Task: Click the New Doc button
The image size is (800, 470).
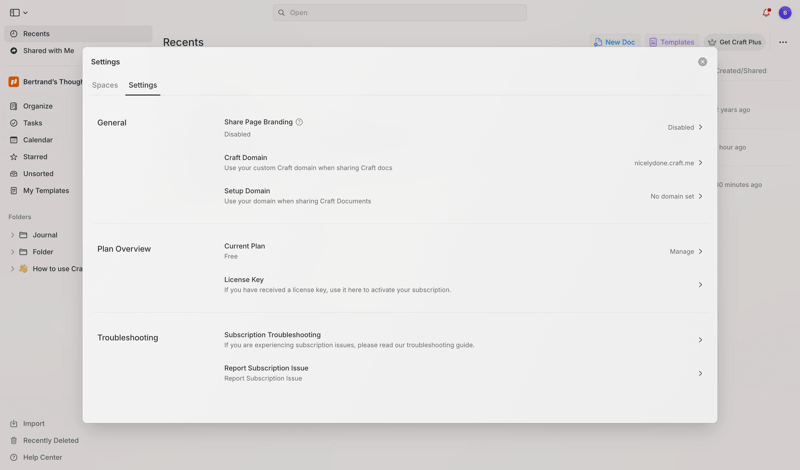Action: pos(614,42)
